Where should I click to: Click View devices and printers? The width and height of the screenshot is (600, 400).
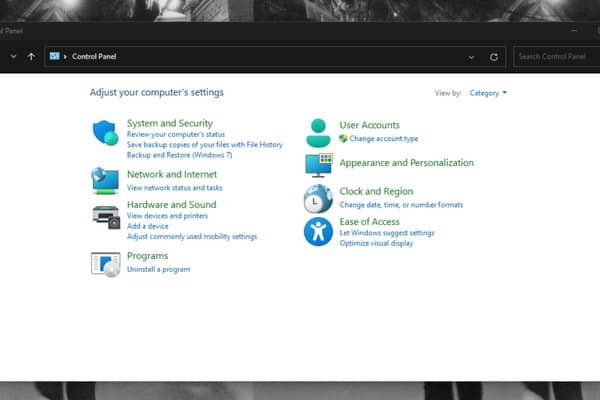point(167,216)
